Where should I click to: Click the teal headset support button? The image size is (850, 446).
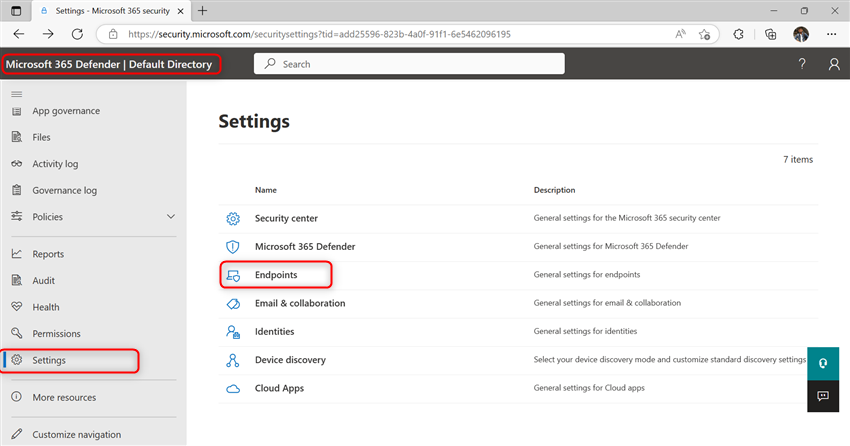823,364
